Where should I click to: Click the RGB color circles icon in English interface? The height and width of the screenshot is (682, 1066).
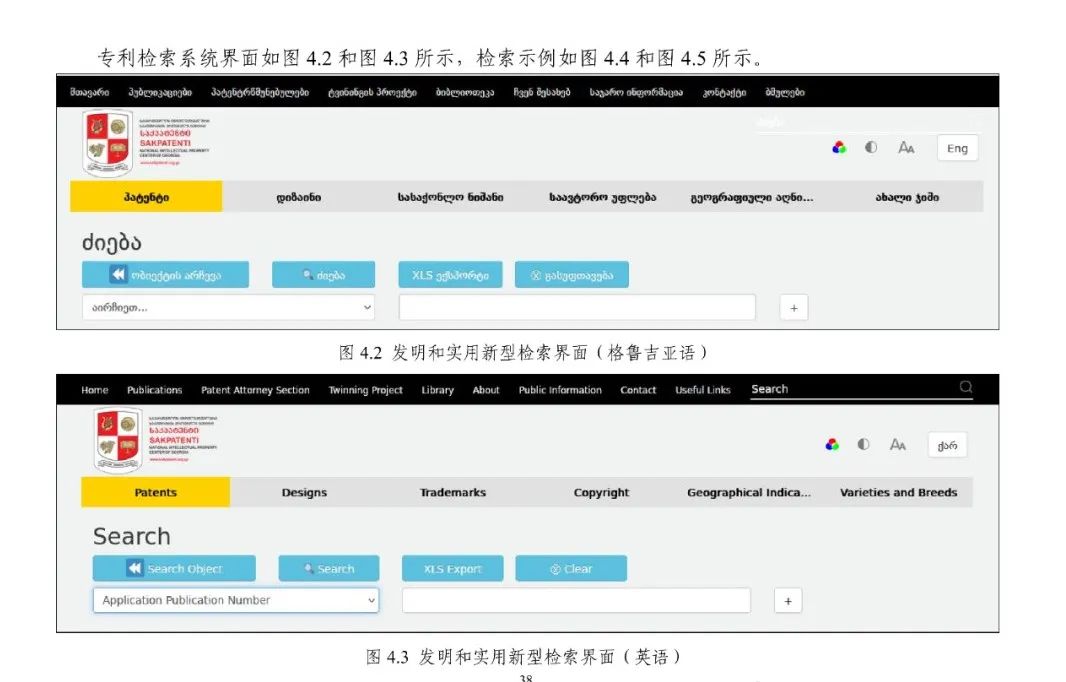(x=832, y=445)
